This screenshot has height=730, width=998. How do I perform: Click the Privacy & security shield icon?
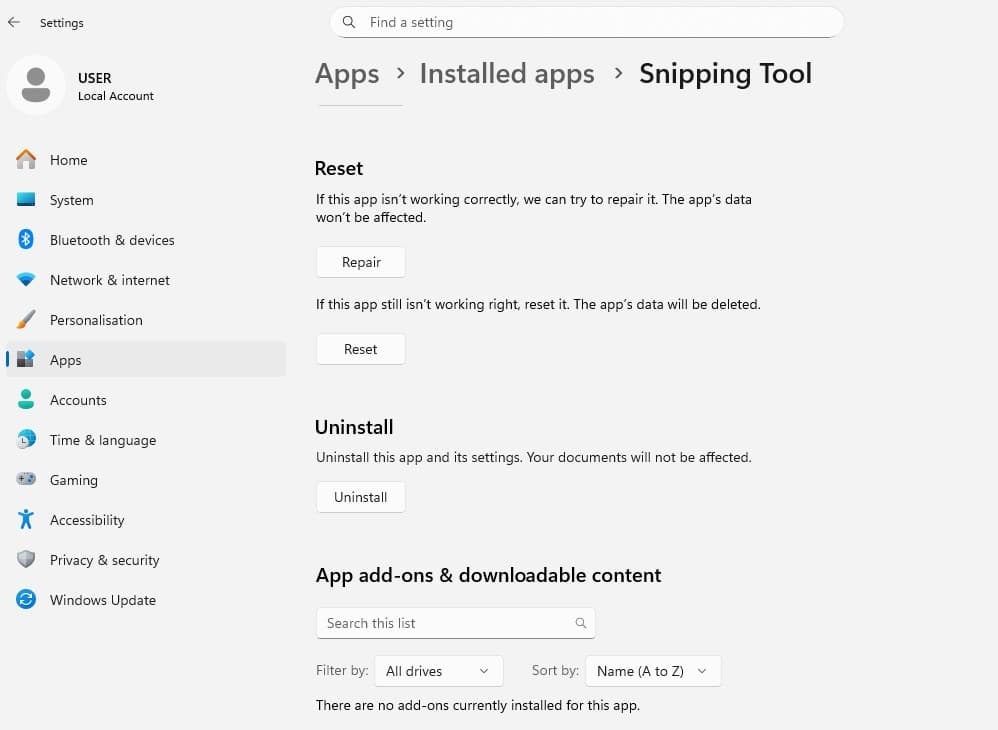coord(26,560)
